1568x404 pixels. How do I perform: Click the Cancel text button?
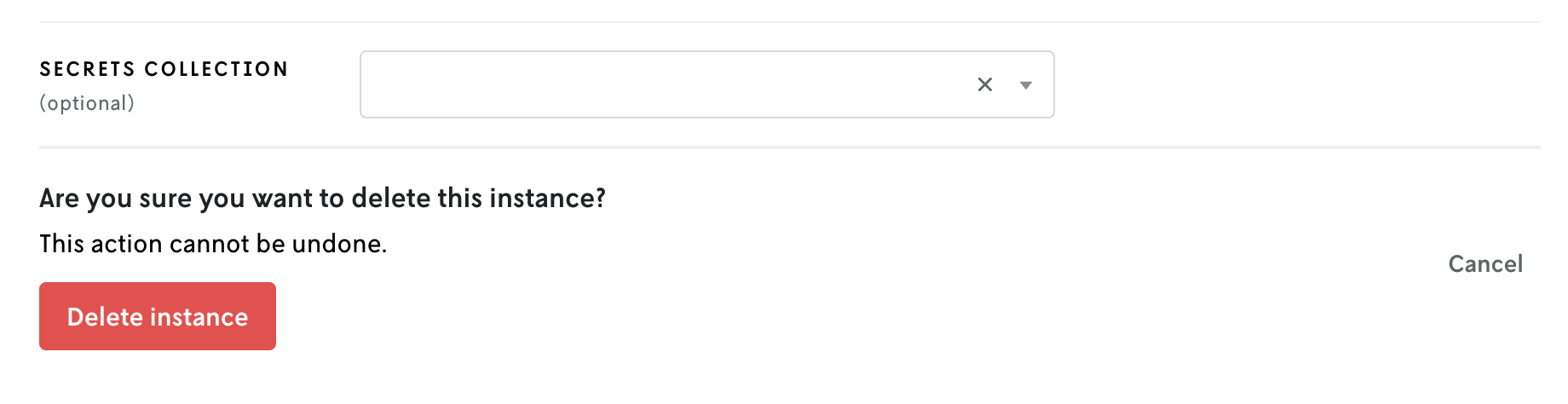(1485, 264)
